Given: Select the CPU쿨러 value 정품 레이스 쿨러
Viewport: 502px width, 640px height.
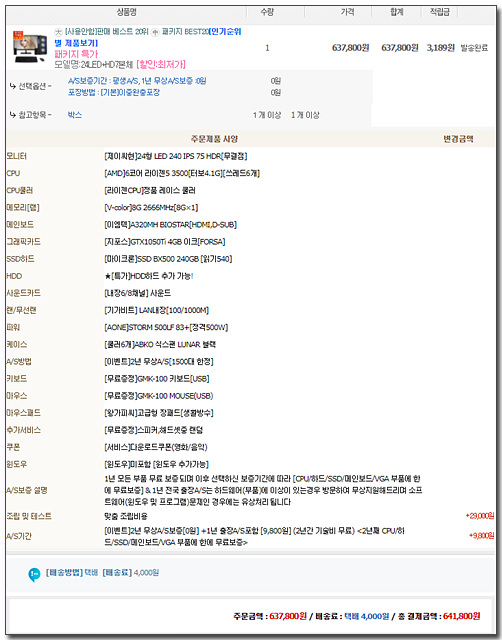Looking at the screenshot, I should click(x=150, y=191).
